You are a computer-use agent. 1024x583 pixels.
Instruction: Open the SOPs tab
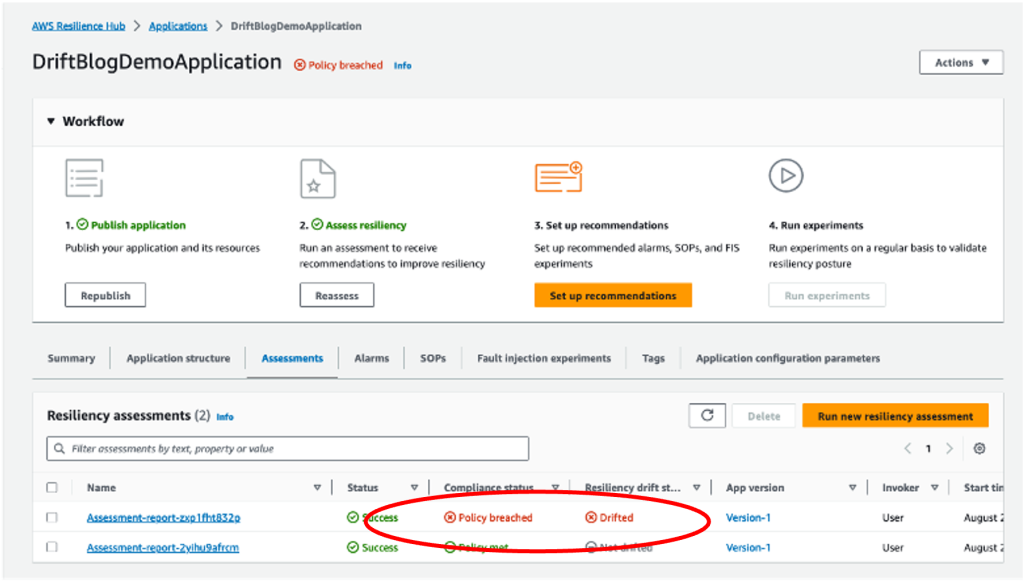pos(433,358)
